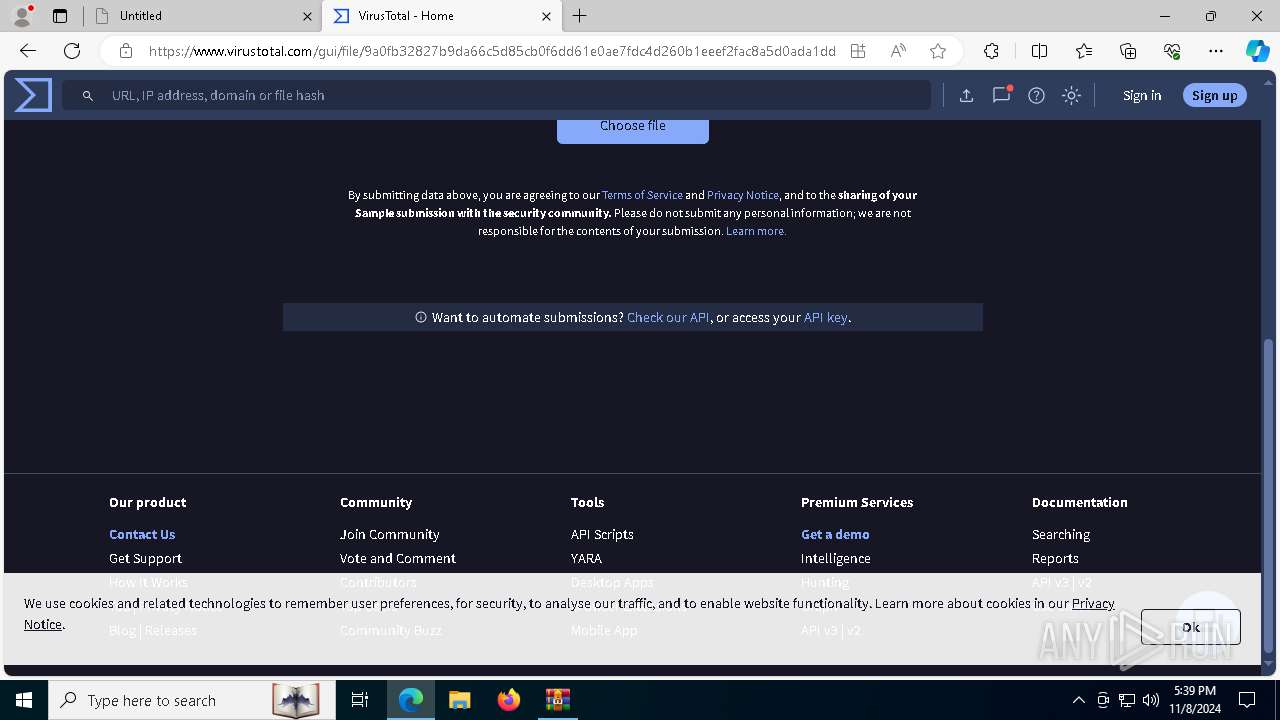Close the Untitled tab
This screenshot has height=720, width=1280.
306,16
